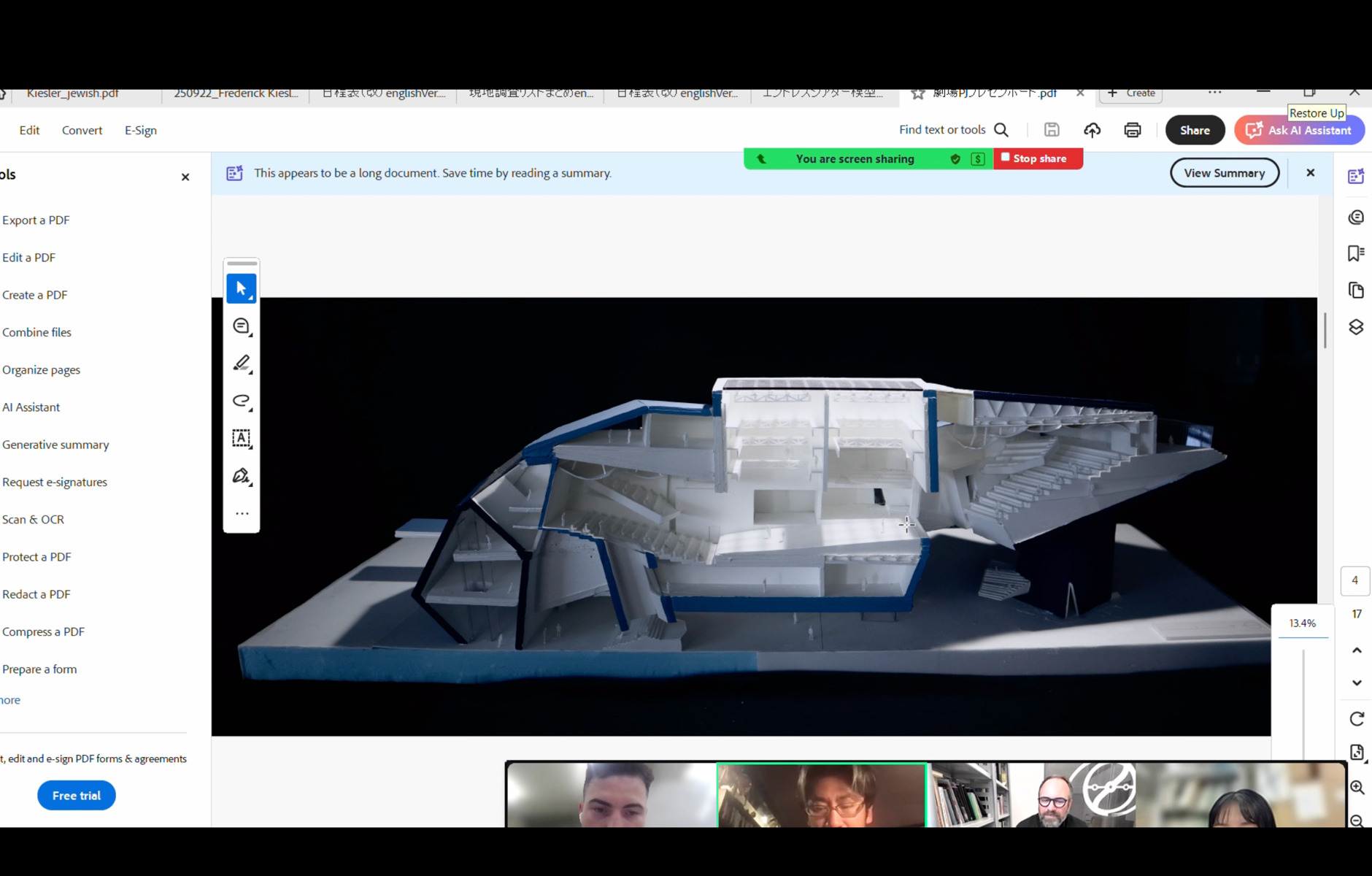1372x876 pixels.
Task: Click the print icon
Action: 1132,130
